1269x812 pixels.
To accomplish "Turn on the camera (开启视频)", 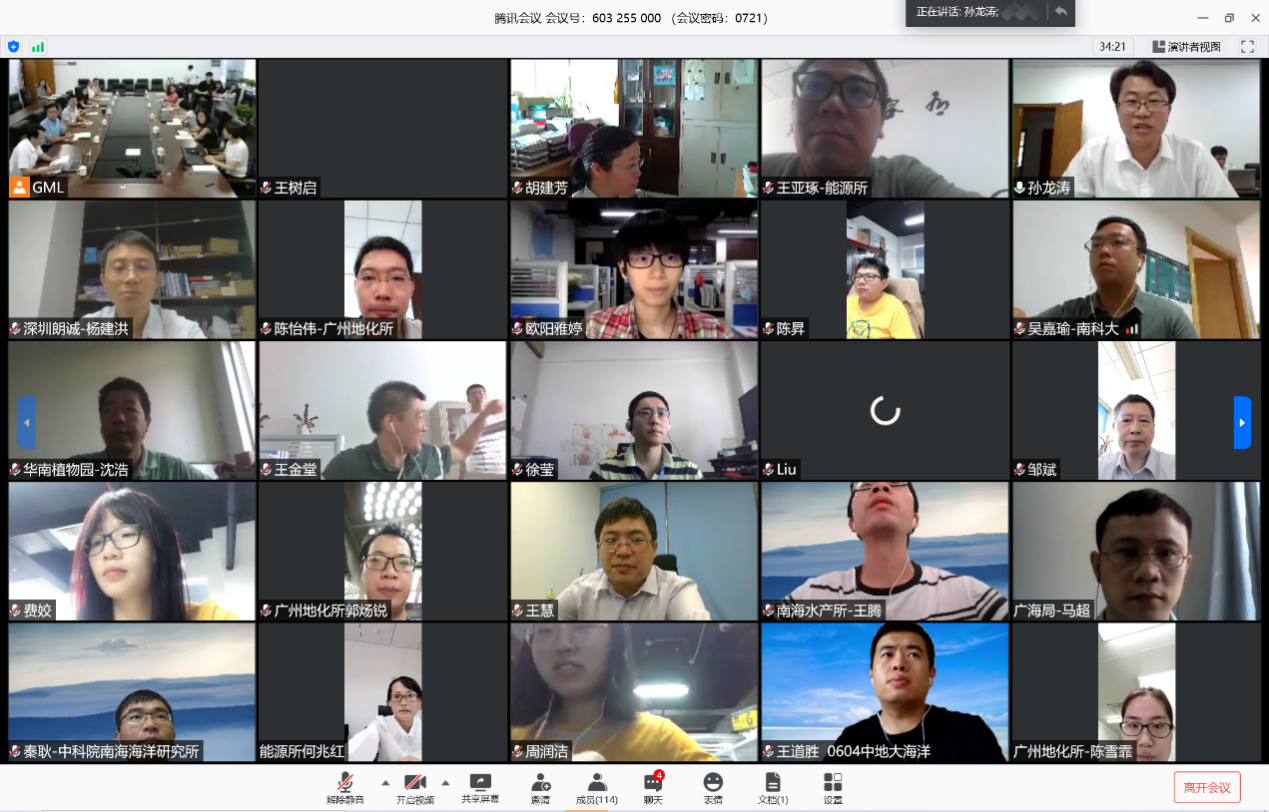I will click(x=414, y=787).
